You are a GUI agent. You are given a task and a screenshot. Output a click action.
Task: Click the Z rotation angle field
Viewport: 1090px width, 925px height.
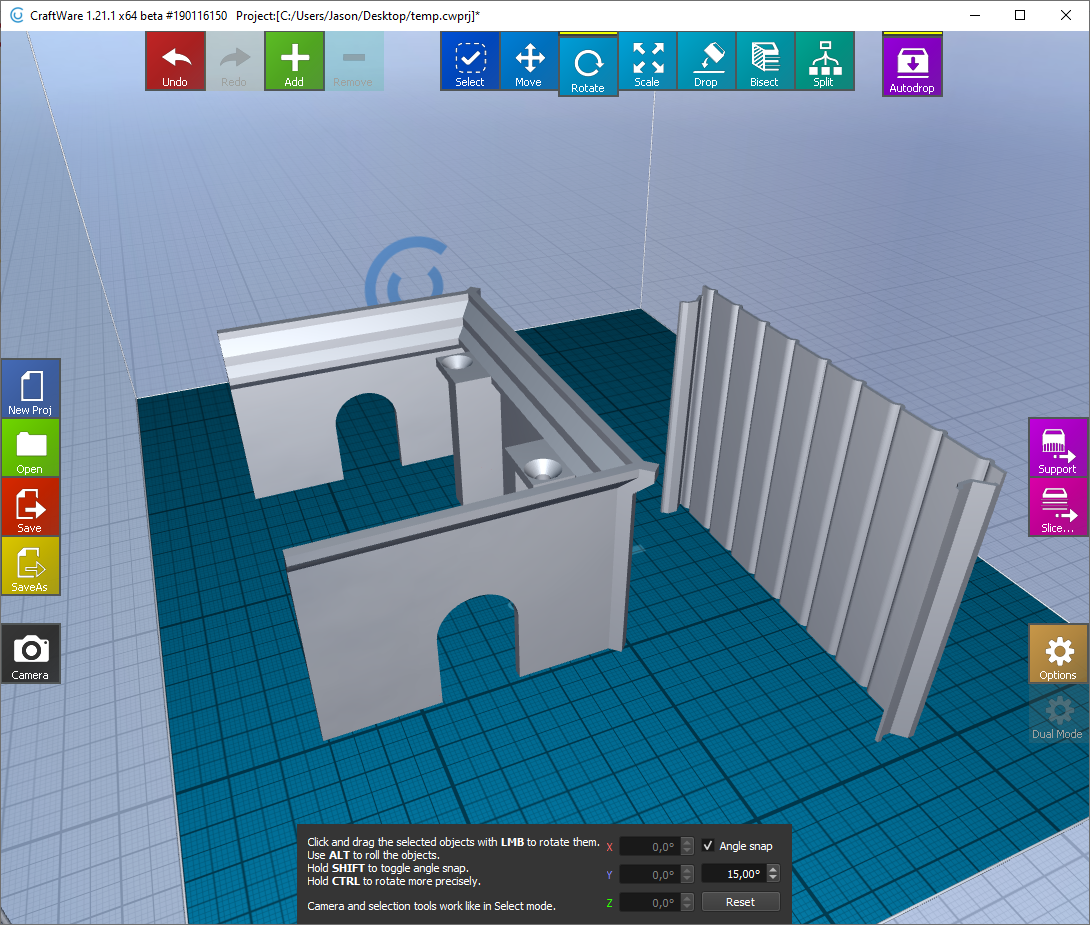pyautogui.click(x=650, y=902)
